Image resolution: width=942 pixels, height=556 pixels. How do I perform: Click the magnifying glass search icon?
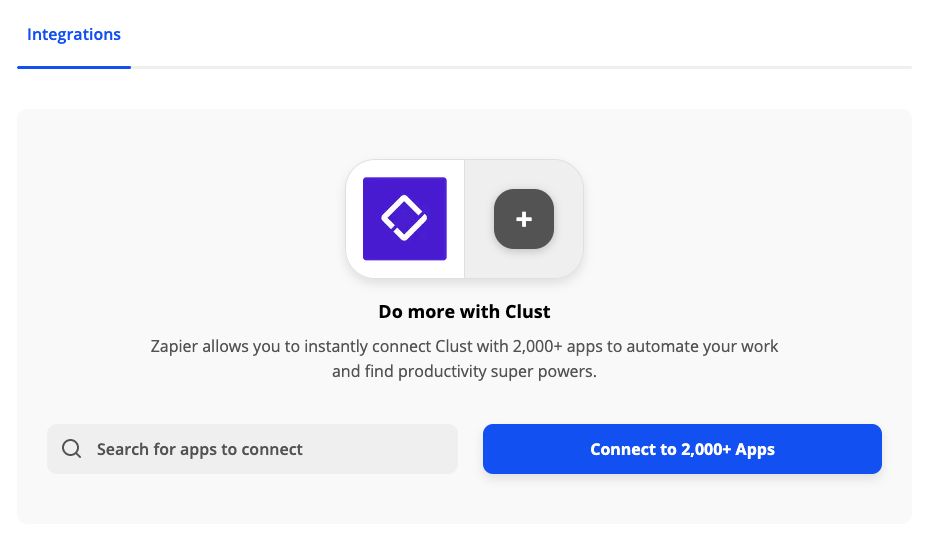point(71,449)
